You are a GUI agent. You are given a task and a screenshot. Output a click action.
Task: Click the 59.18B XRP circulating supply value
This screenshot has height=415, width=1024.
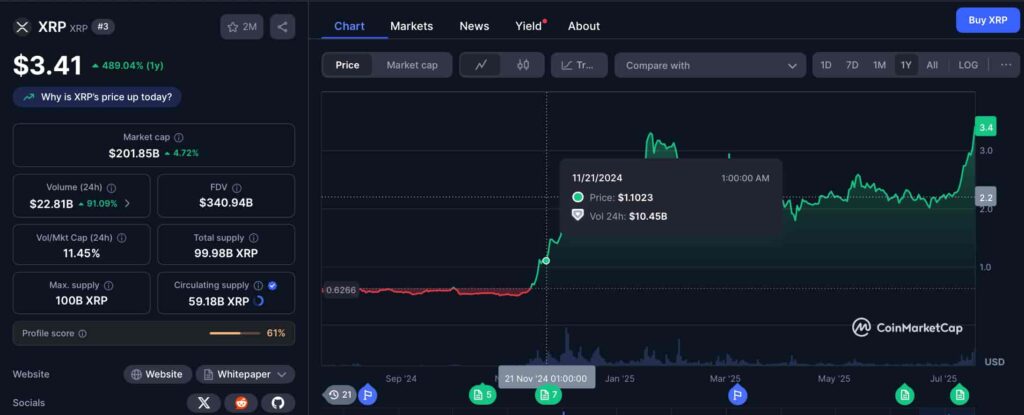tap(219, 301)
